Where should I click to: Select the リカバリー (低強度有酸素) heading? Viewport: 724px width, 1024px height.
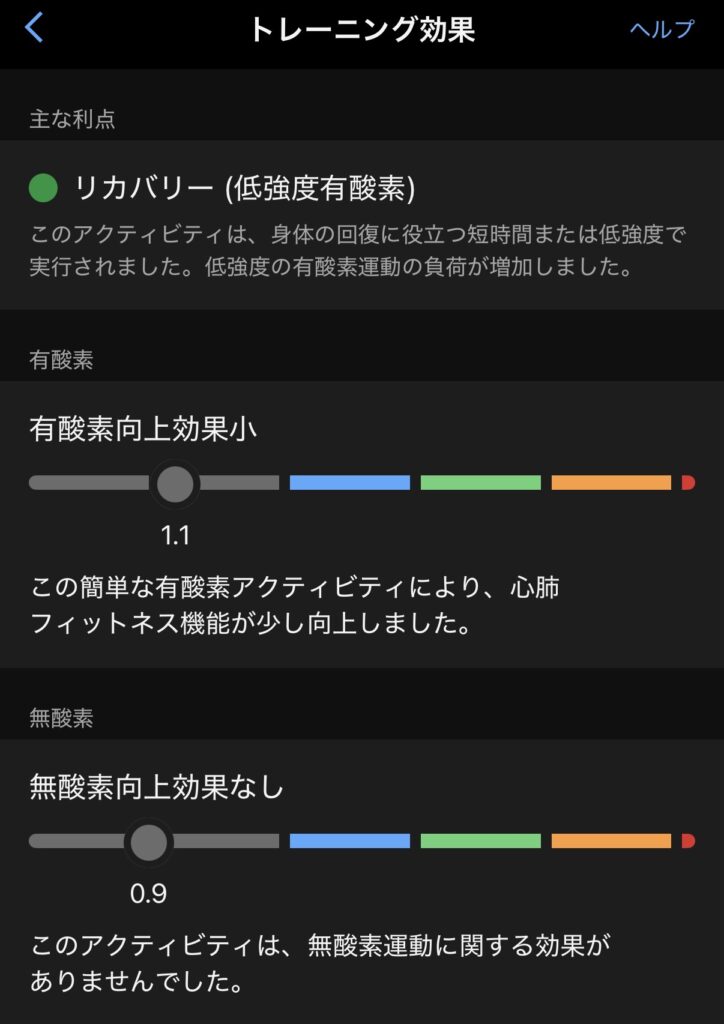pos(245,188)
